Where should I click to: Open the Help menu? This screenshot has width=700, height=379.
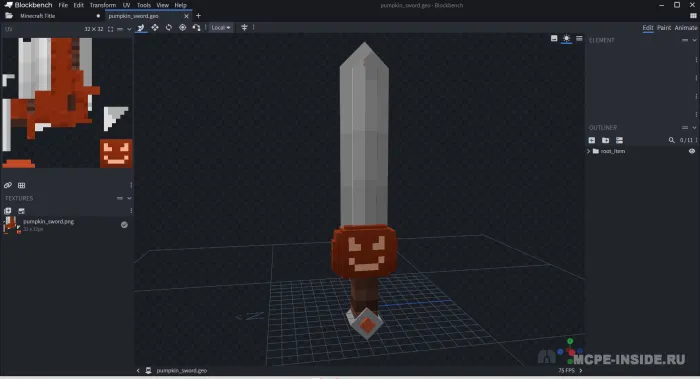(x=180, y=5)
